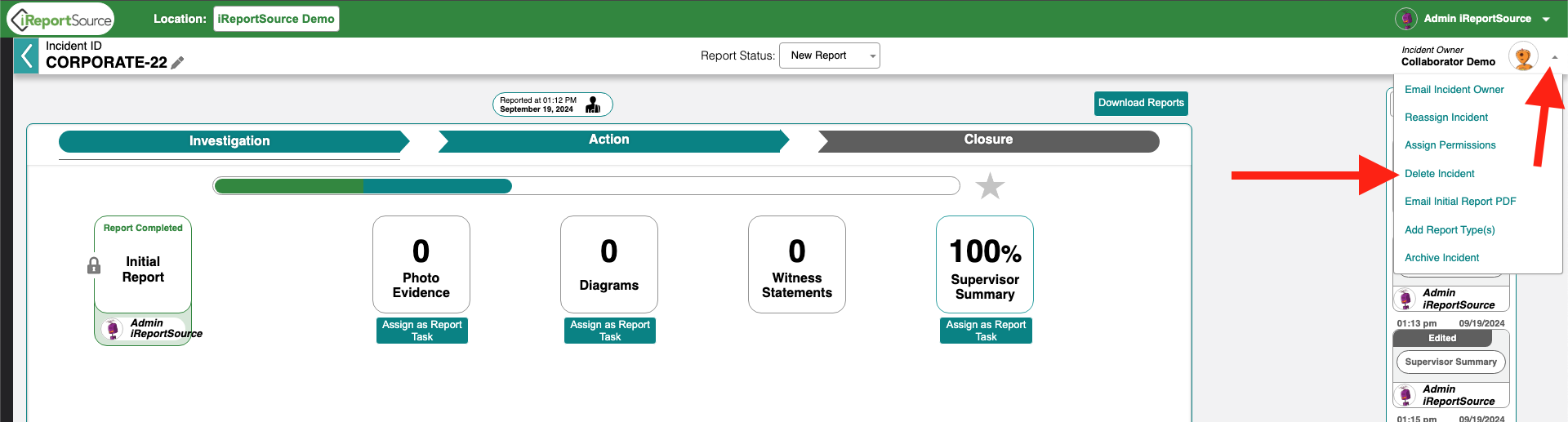Click the avatar in the 01:15 pm activity entry
The image size is (1568, 422).
point(1405,396)
